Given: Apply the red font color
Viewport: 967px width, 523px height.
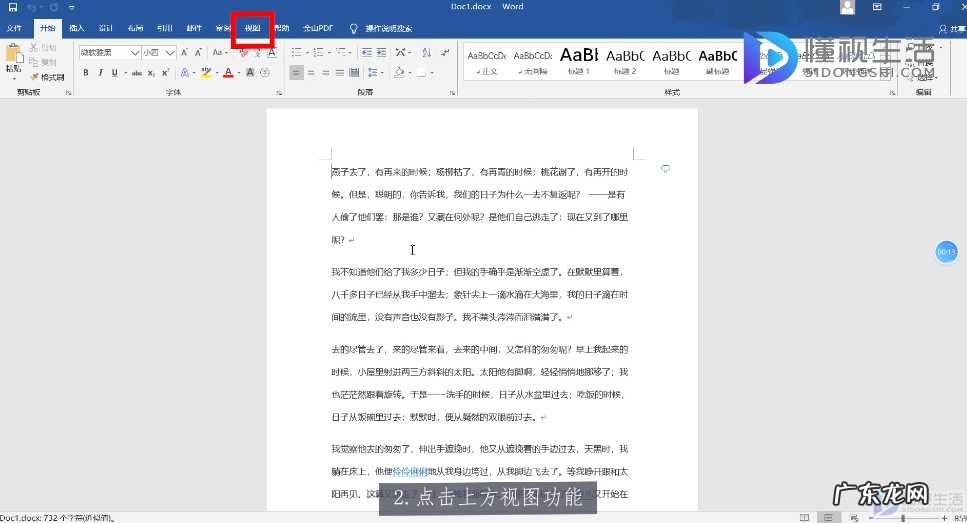Looking at the screenshot, I should point(228,73).
